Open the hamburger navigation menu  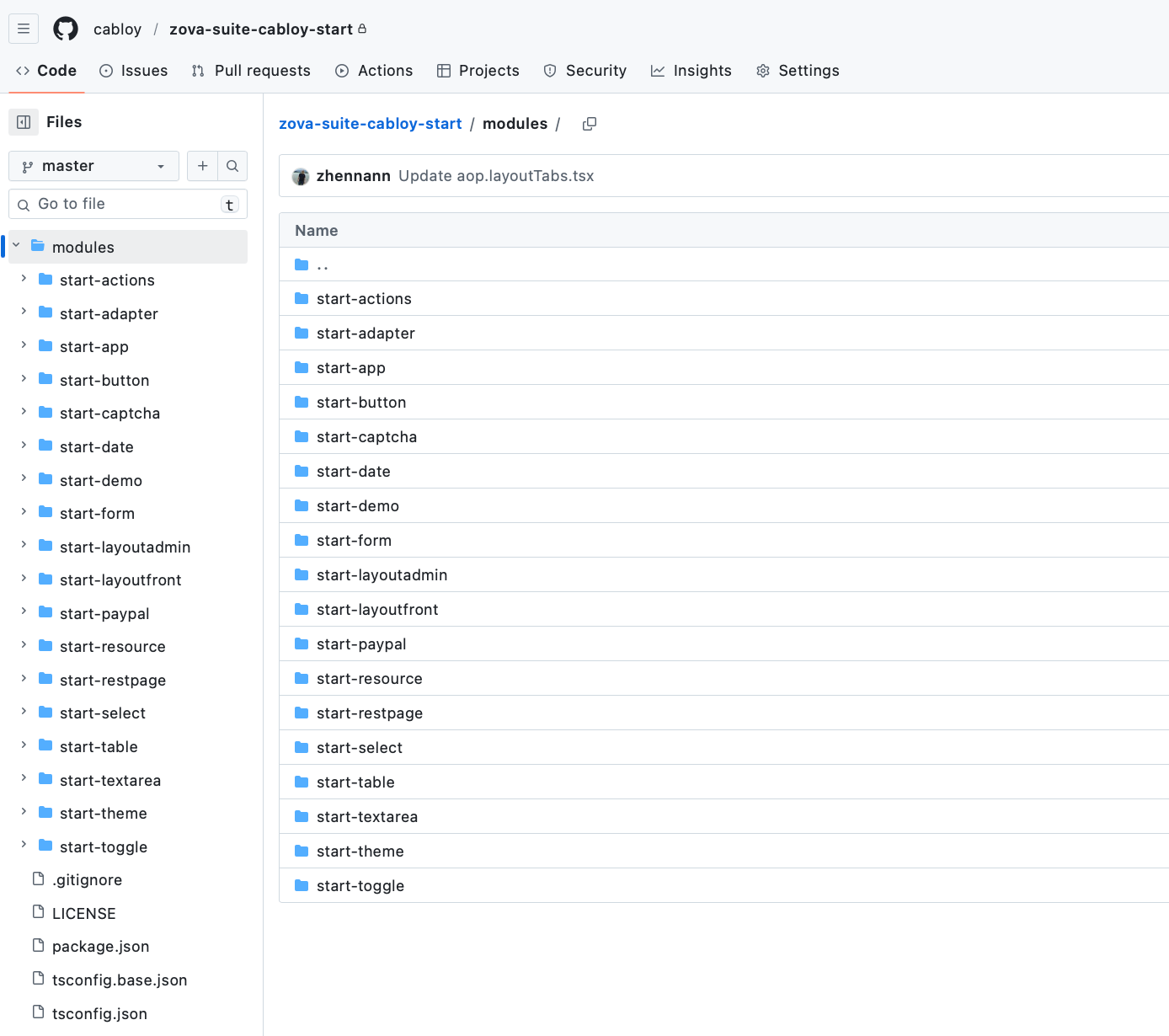click(24, 29)
